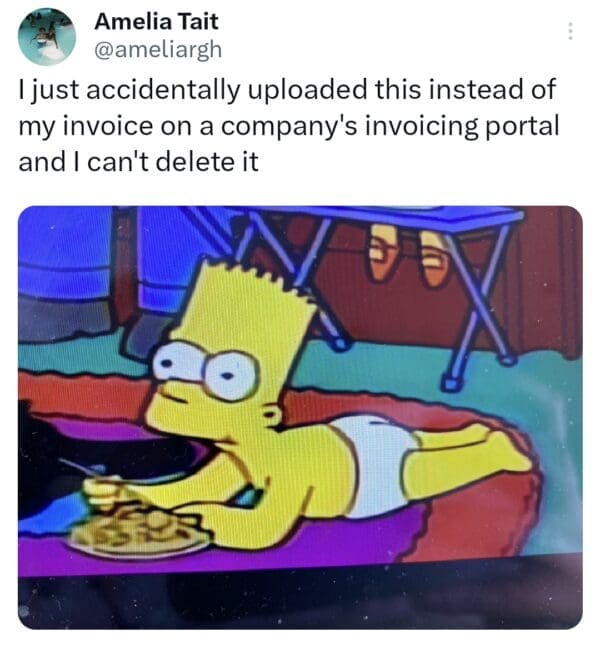Viewport: 600px width, 653px height.
Task: Click the pair of shoes under the table
Action: pos(408,256)
